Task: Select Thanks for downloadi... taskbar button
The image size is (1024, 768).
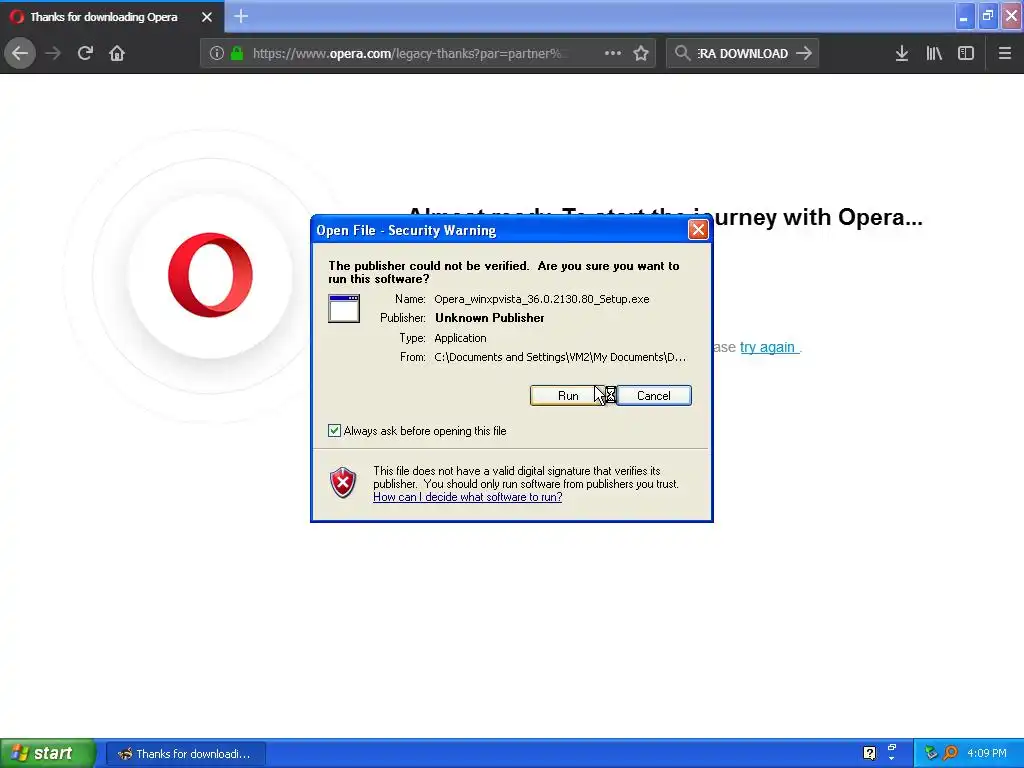Action: 186,754
